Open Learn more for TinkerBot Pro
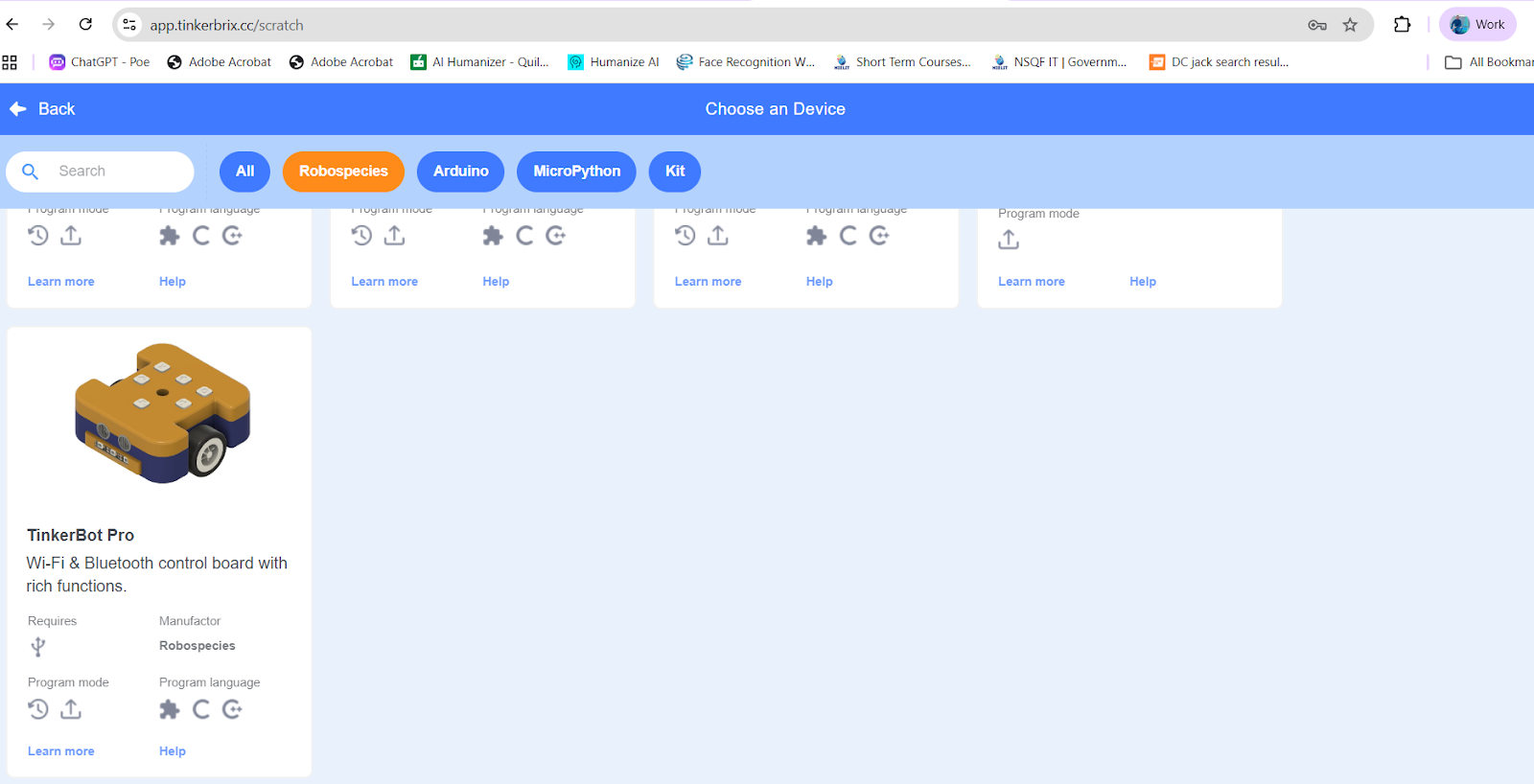Screen dimensions: 1534x784 (x=61, y=751)
